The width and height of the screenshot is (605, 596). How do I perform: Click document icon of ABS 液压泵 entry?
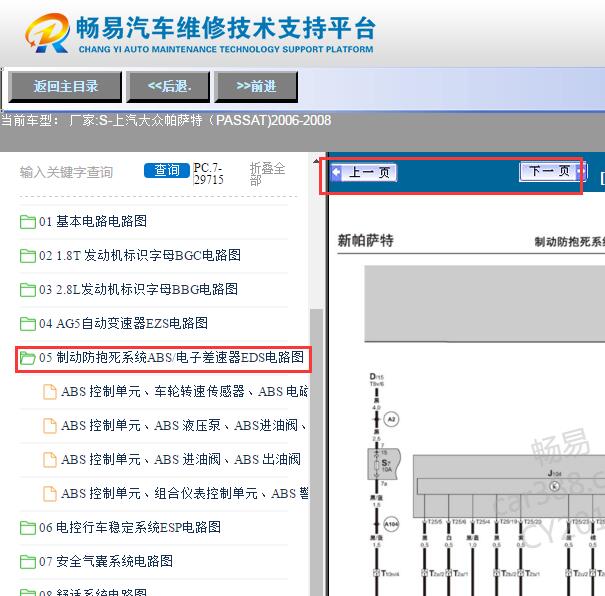click(x=50, y=426)
